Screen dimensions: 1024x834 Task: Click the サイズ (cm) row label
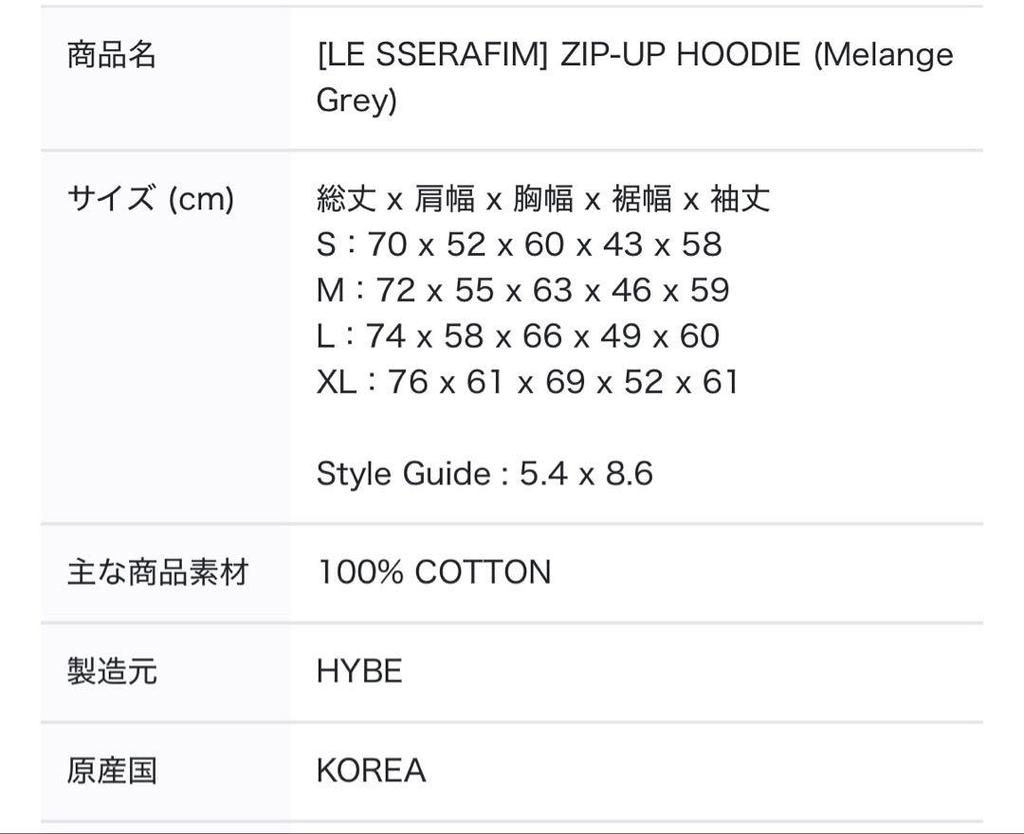(150, 199)
